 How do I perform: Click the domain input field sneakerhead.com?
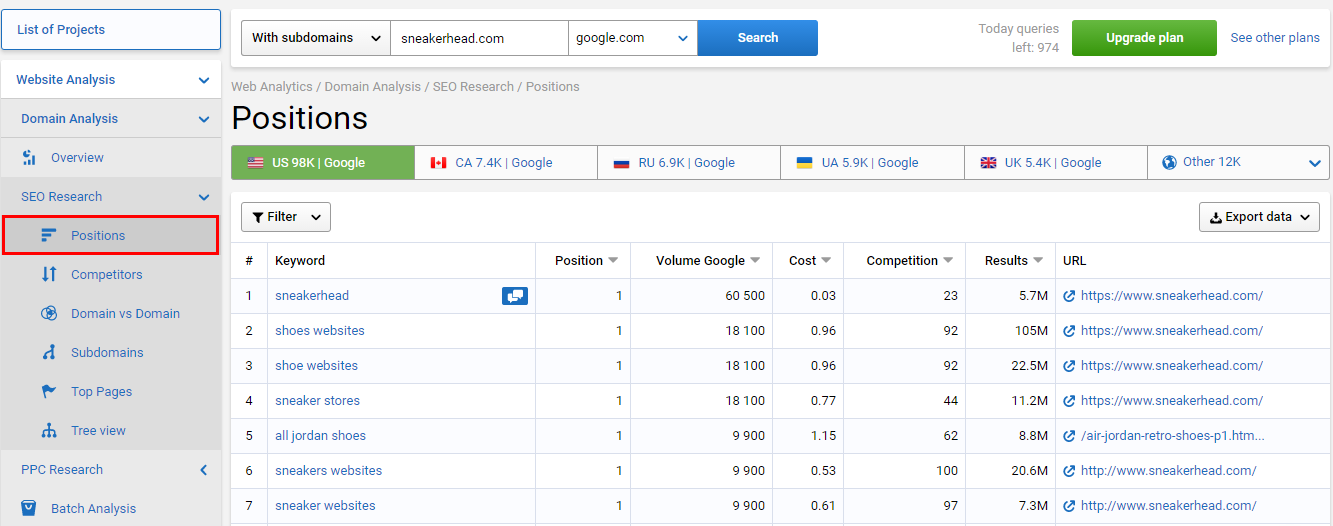pos(479,38)
